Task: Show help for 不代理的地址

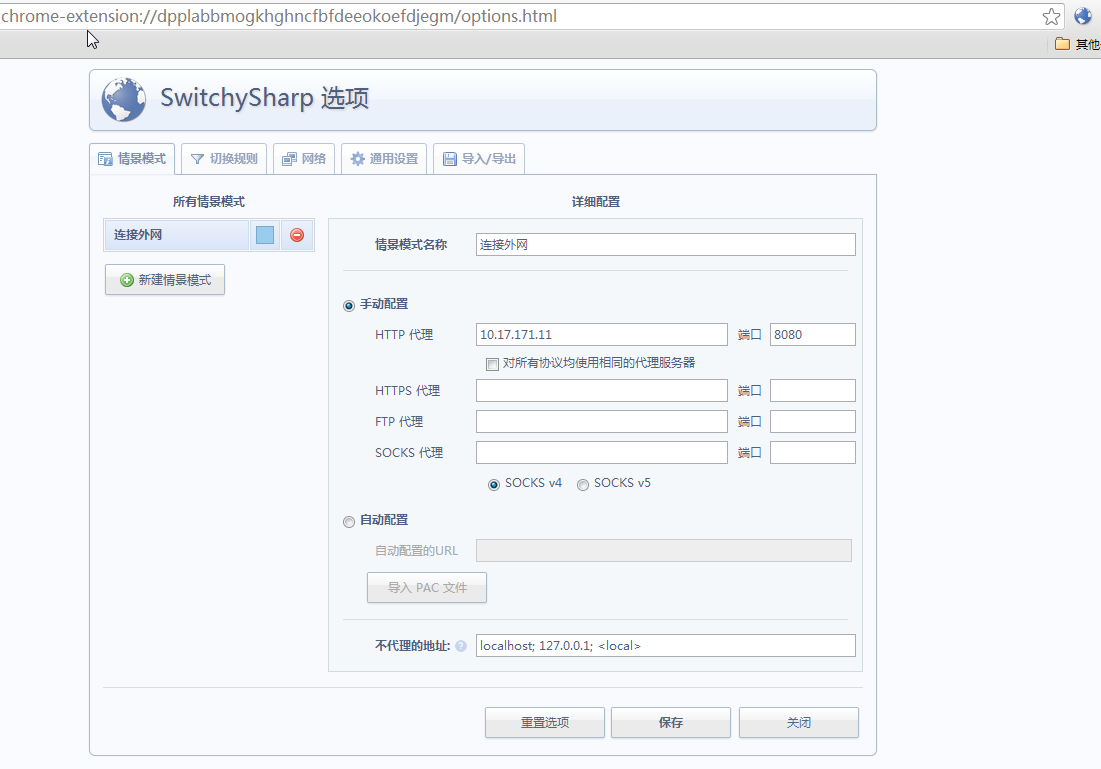Action: pos(461,646)
